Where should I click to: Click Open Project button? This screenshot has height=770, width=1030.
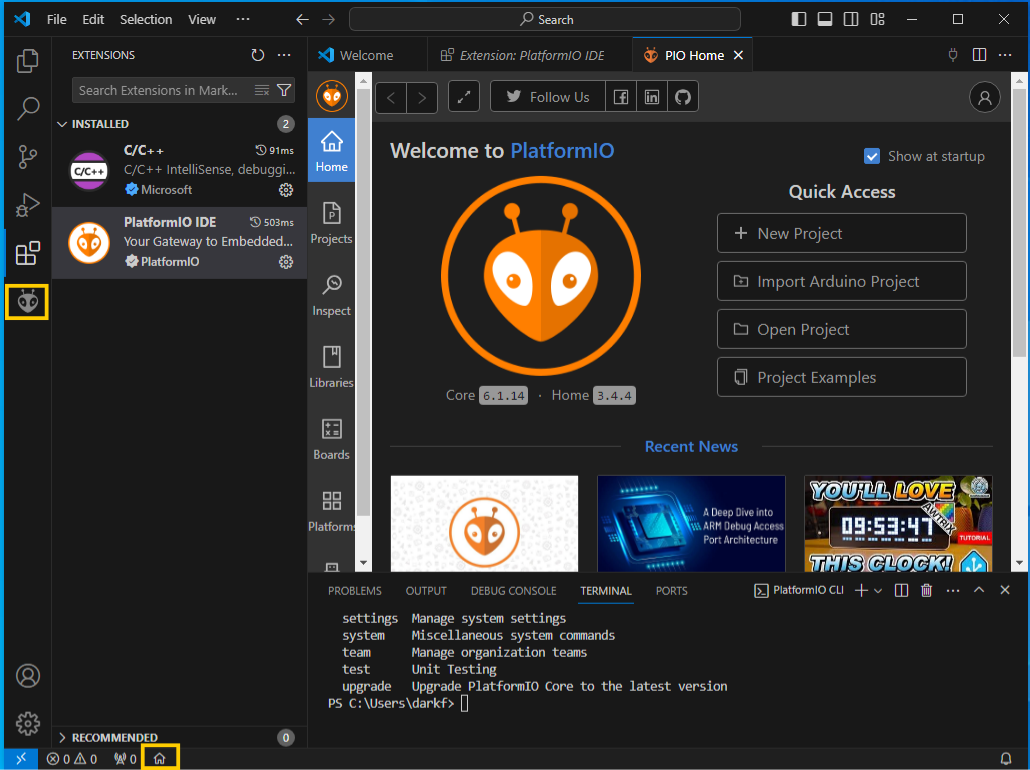coord(841,329)
